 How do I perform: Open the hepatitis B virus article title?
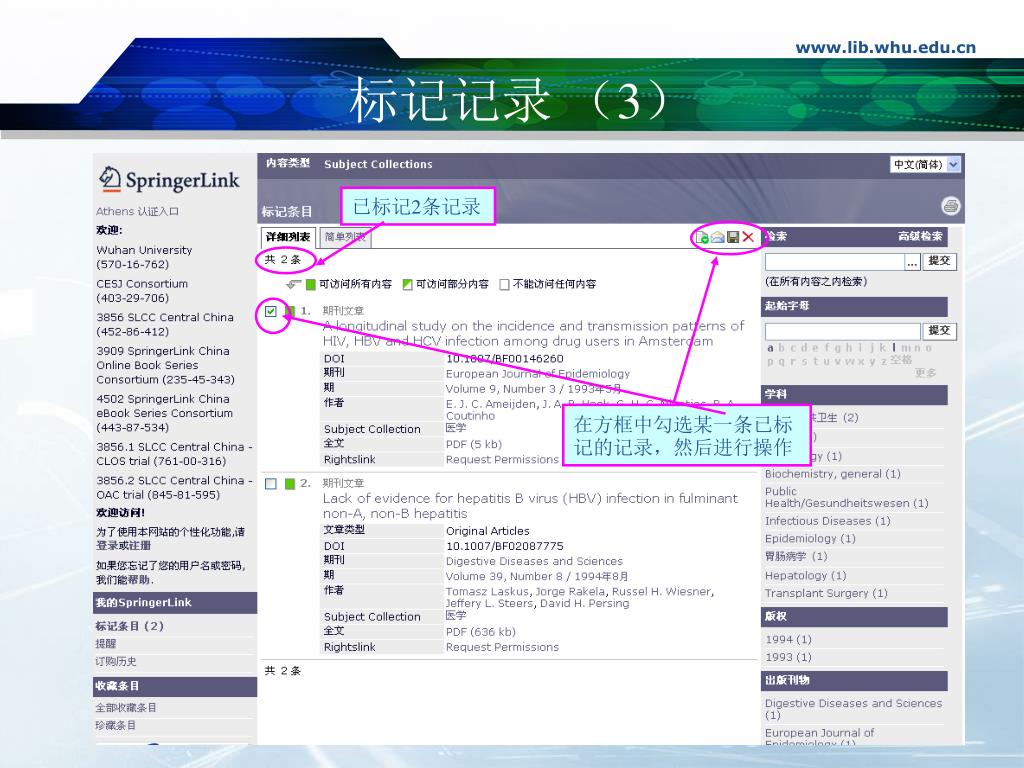[530, 505]
